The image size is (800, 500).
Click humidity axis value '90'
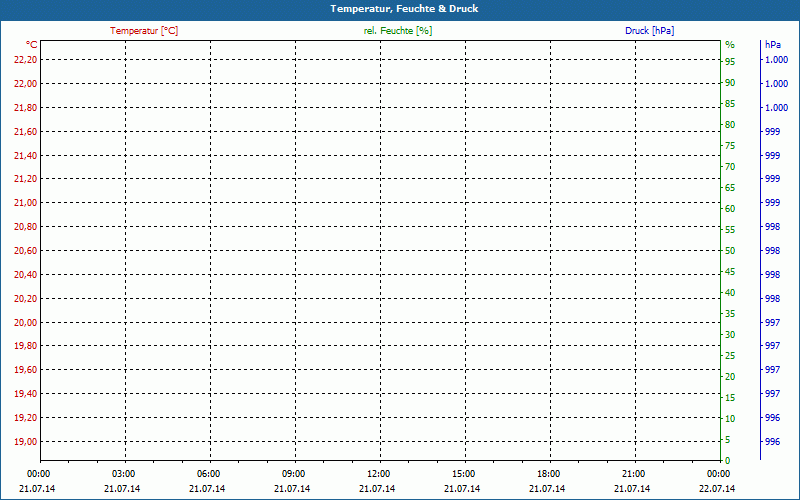[730, 83]
